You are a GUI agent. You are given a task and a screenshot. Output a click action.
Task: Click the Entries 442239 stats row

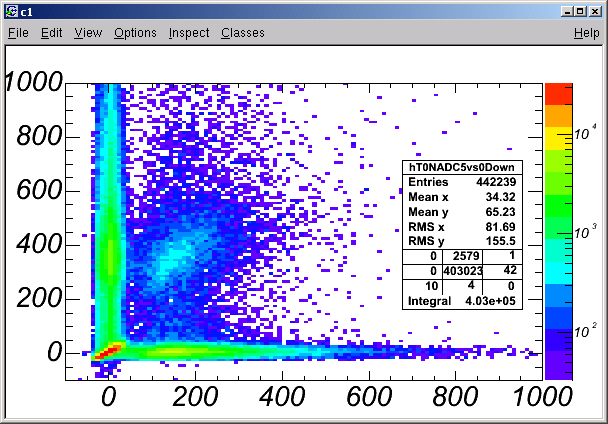click(x=462, y=182)
